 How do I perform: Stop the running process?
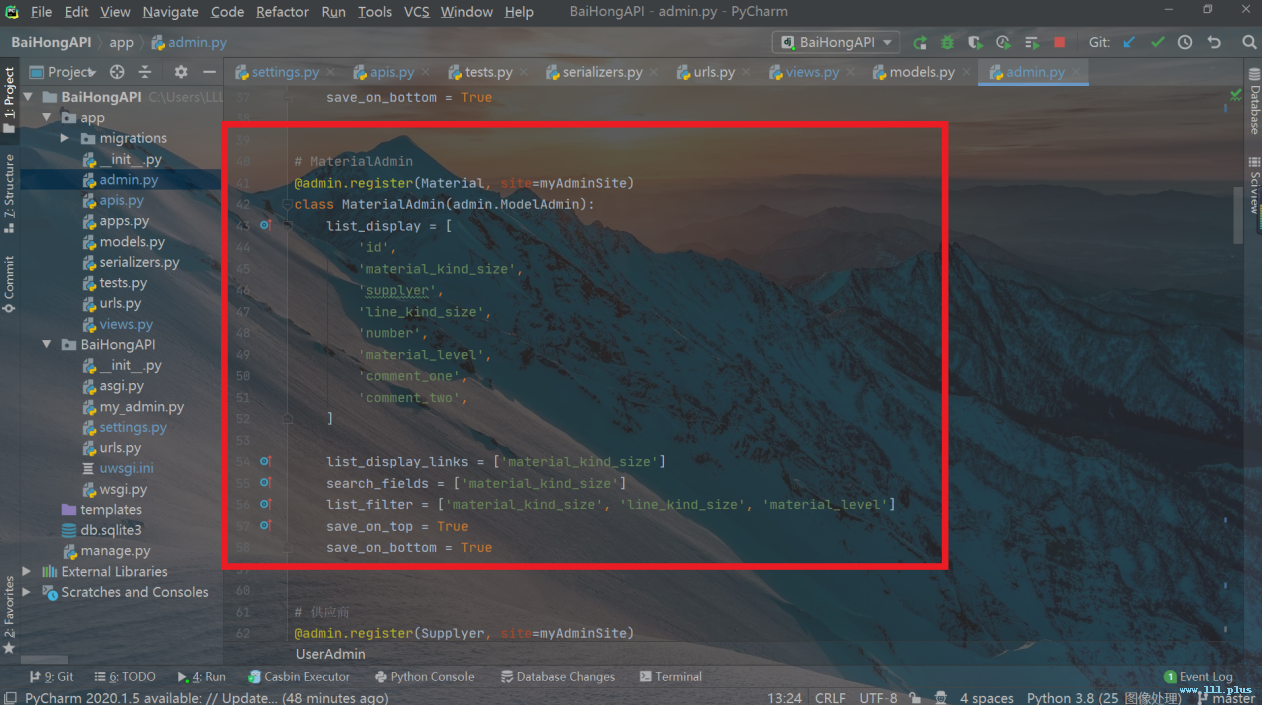(x=1060, y=42)
